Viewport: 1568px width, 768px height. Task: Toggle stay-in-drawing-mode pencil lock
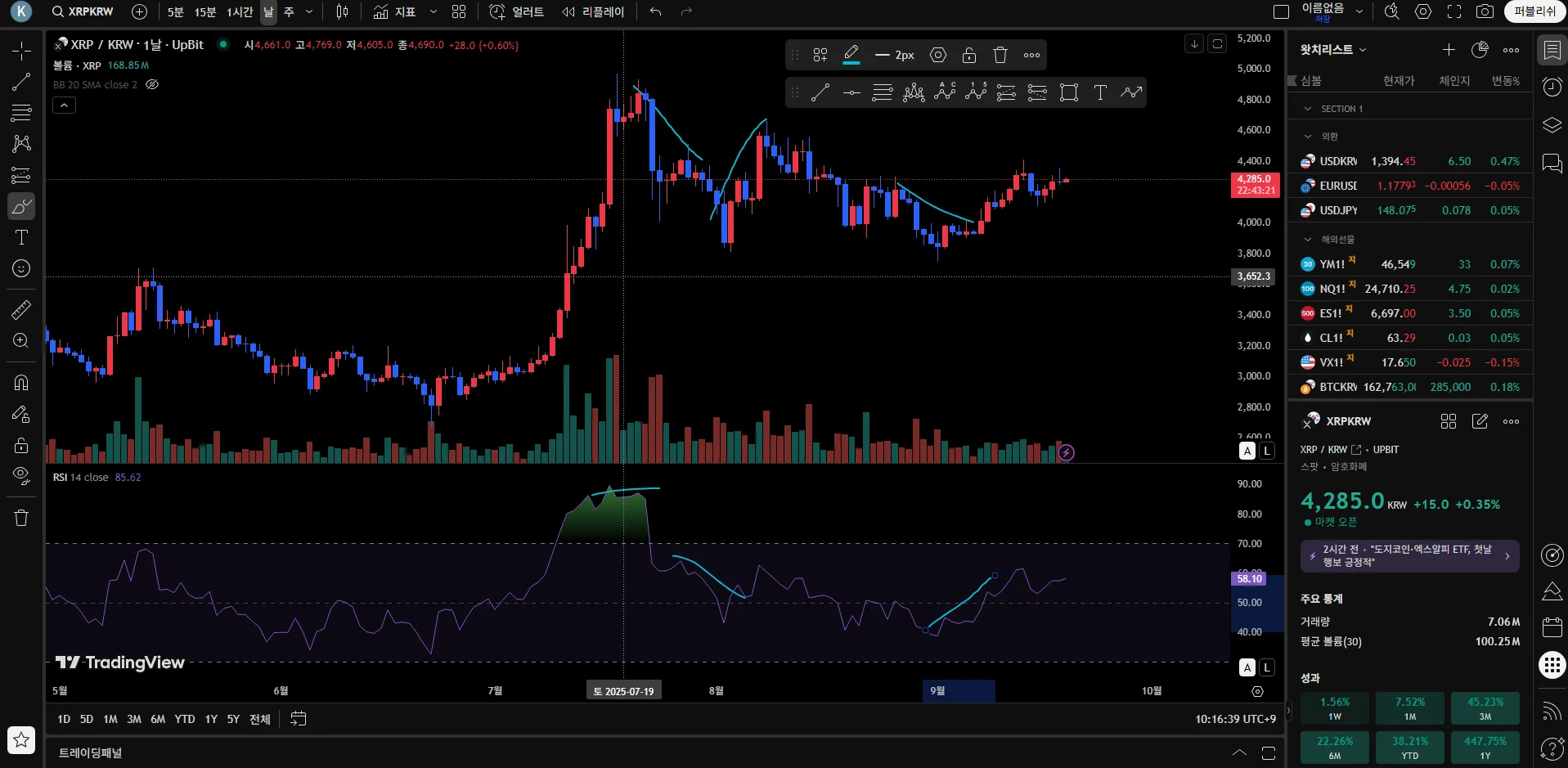[x=21, y=414]
